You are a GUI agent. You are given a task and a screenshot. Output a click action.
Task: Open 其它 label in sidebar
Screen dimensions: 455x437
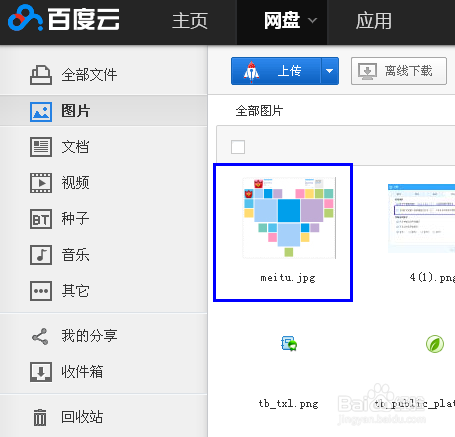pyautogui.click(x=75, y=291)
